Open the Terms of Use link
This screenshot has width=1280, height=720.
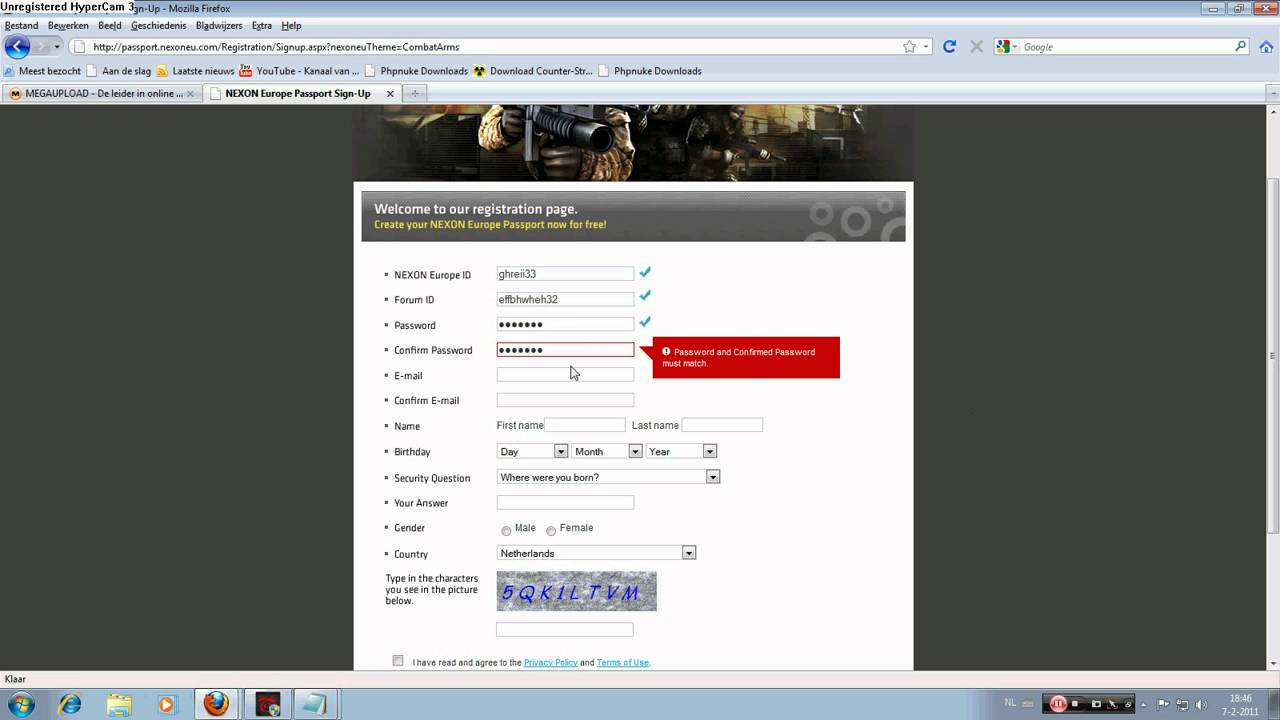[x=623, y=663]
